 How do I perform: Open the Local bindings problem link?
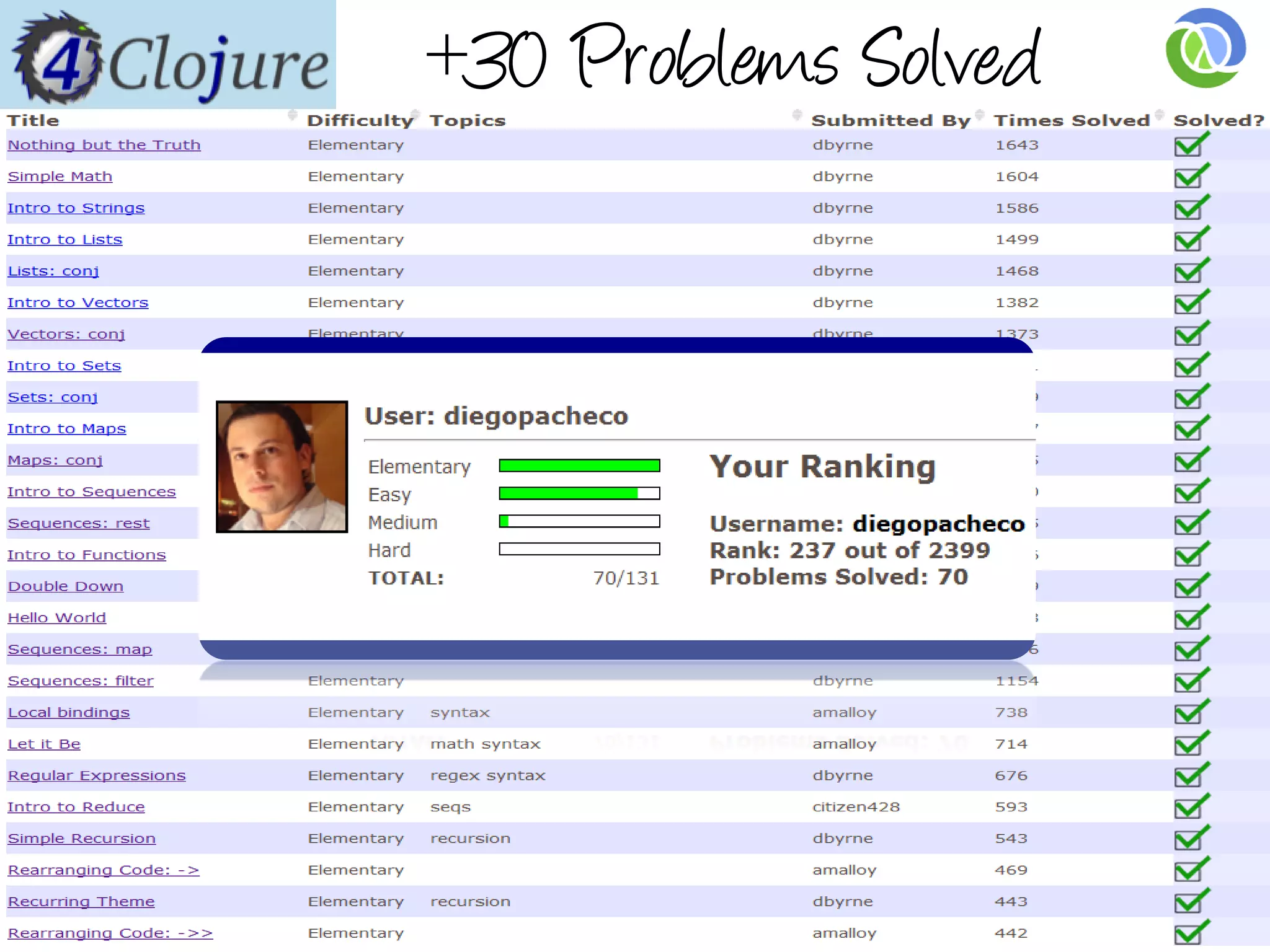pyautogui.click(x=69, y=713)
